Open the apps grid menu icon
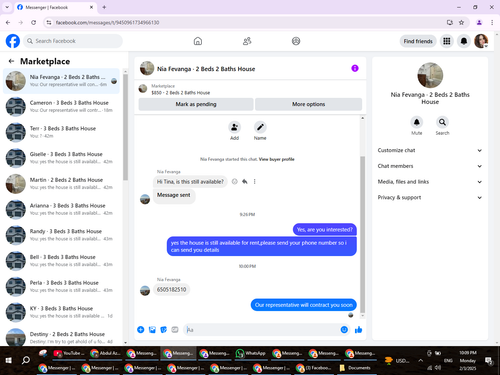The width and height of the screenshot is (500, 375). click(447, 41)
